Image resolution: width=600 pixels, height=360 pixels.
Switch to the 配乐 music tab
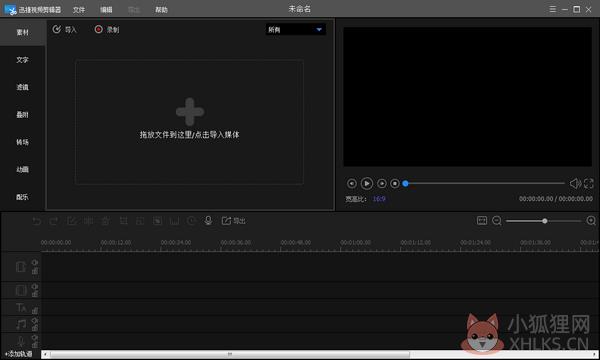[23, 197]
